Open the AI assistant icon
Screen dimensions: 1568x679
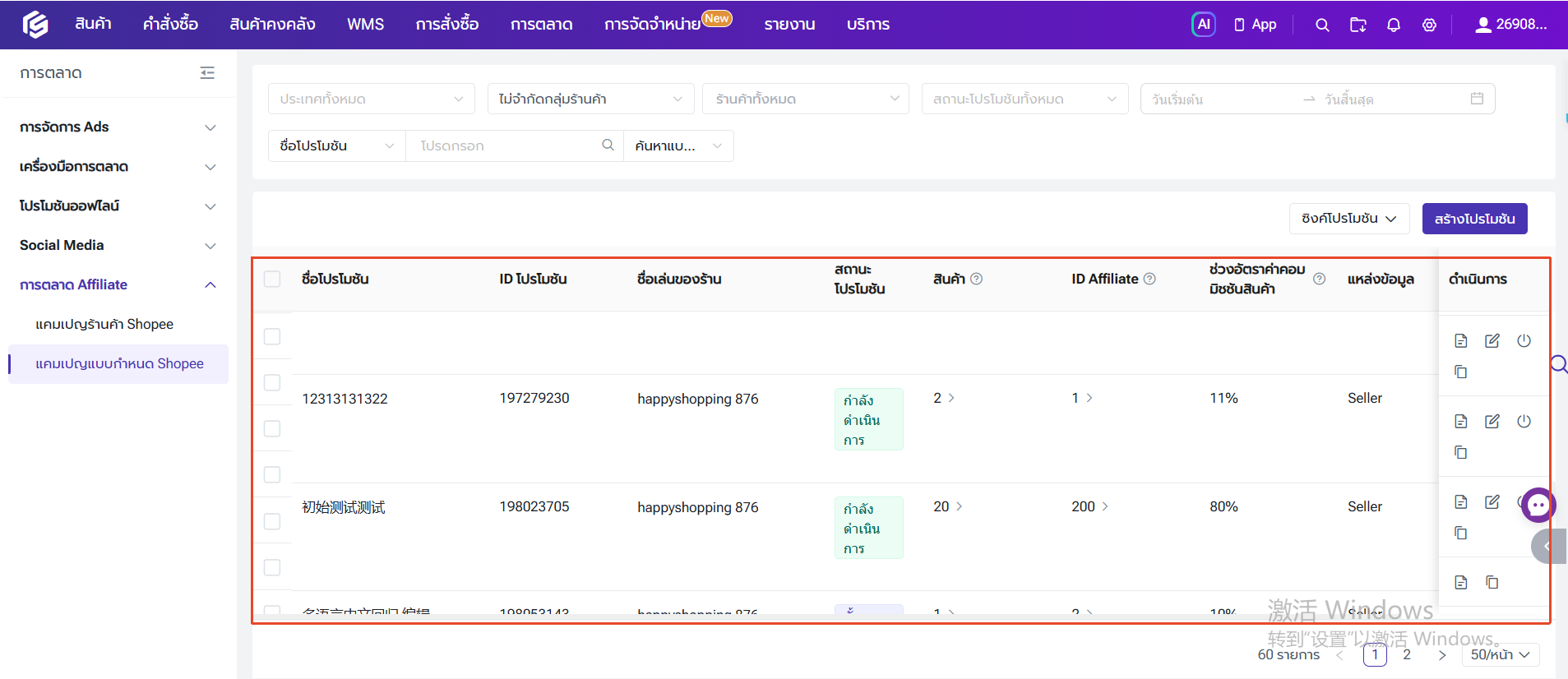click(1203, 25)
